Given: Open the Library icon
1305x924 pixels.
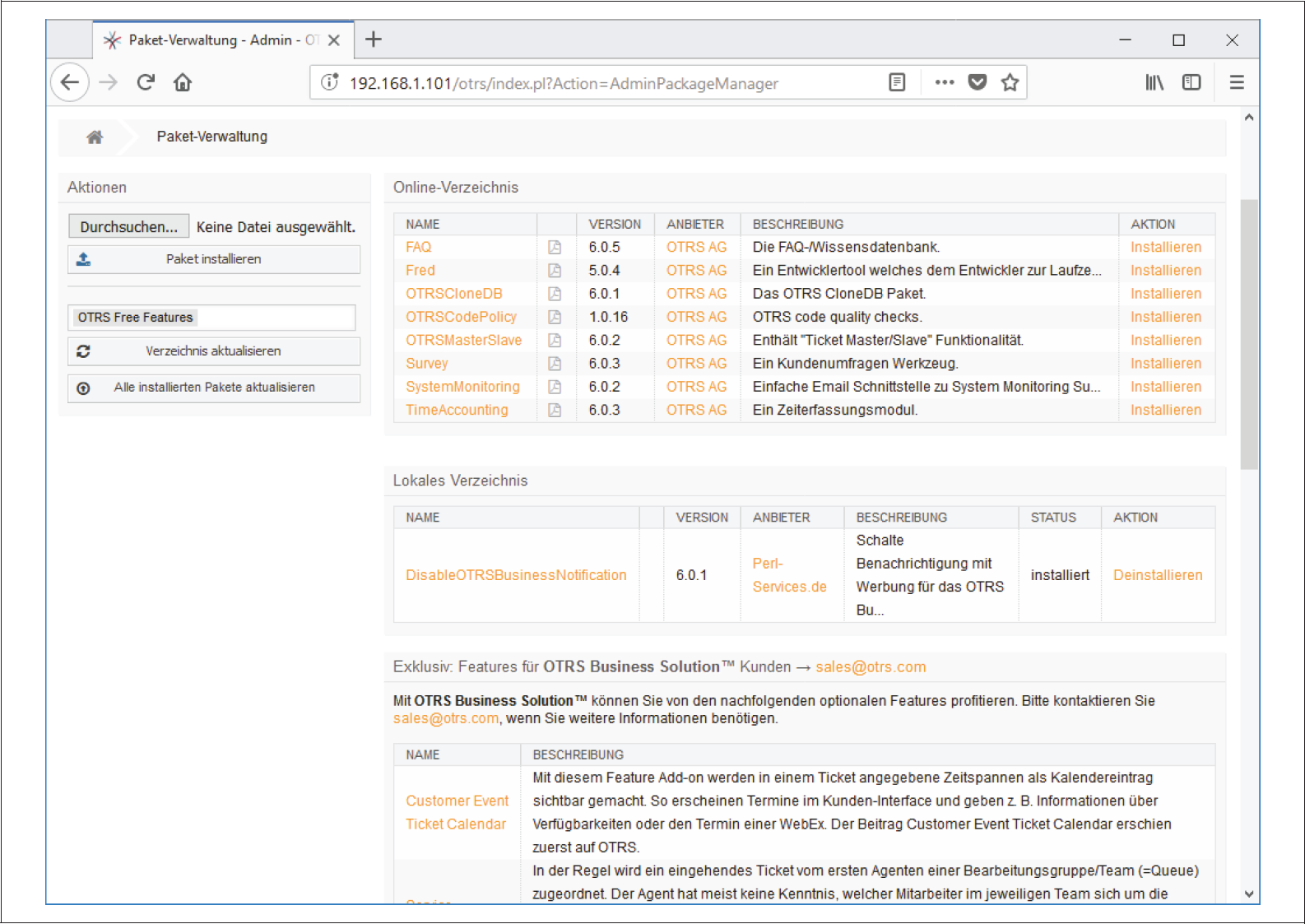Looking at the screenshot, I should (1154, 82).
